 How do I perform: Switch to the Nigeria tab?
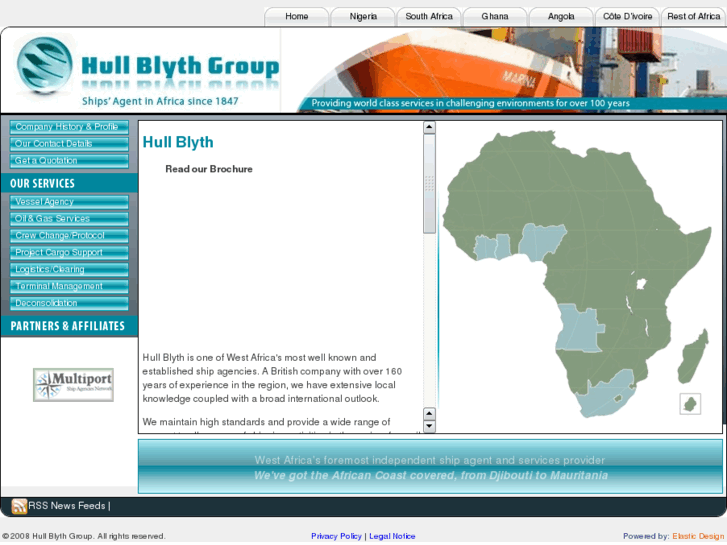pyautogui.click(x=363, y=17)
